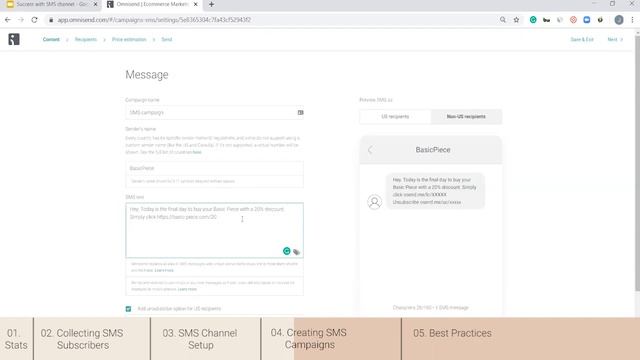Viewport: 640px width, 360px height.
Task: Click the Omnisend logo icon
Action: [14, 39]
